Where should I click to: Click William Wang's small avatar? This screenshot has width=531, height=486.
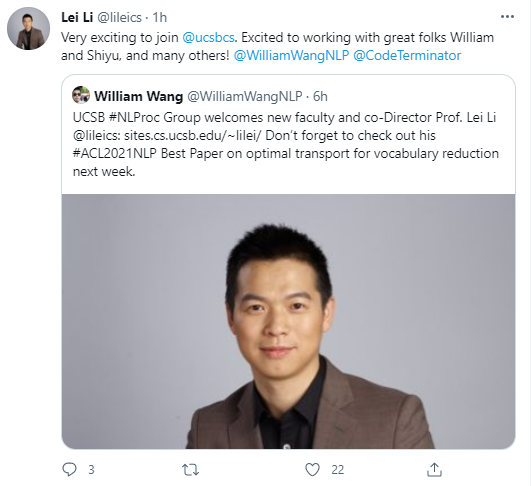(81, 95)
